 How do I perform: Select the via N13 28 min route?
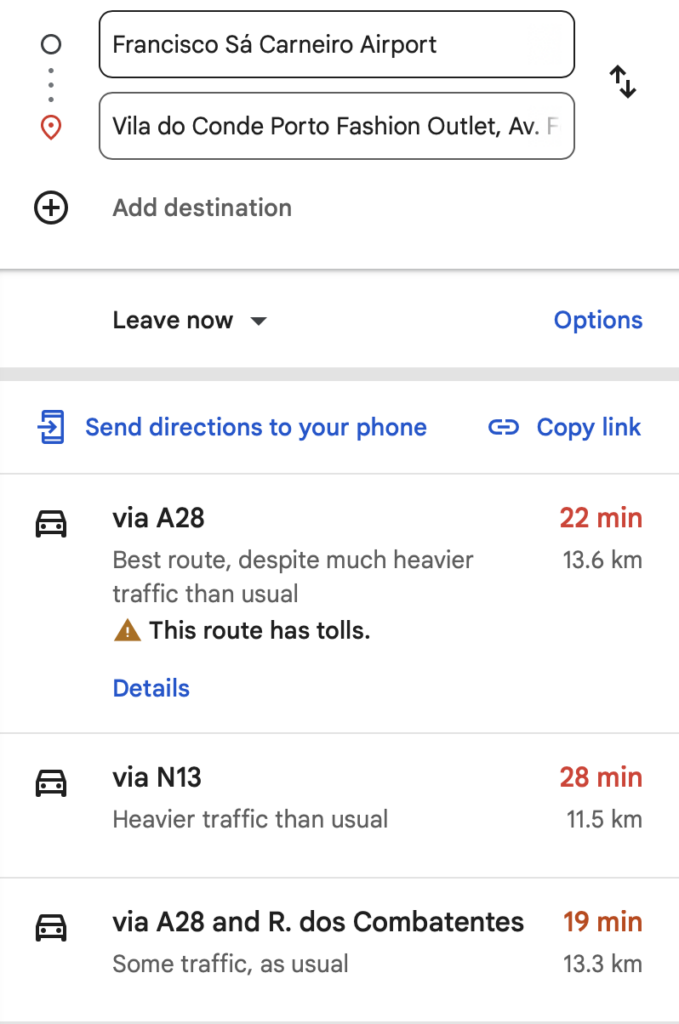tap(340, 805)
